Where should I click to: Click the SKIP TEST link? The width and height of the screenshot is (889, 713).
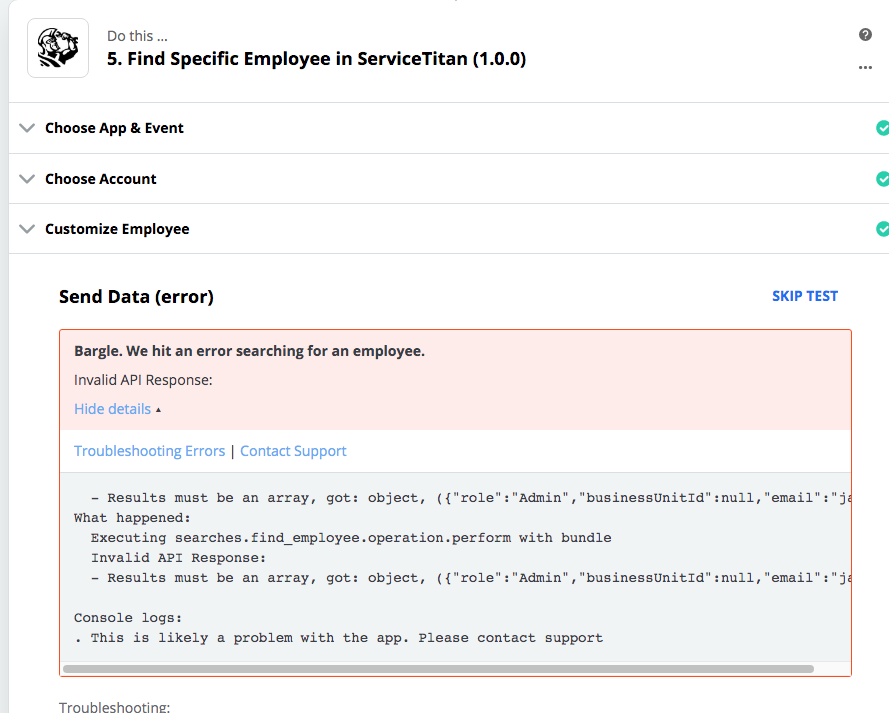coord(805,296)
